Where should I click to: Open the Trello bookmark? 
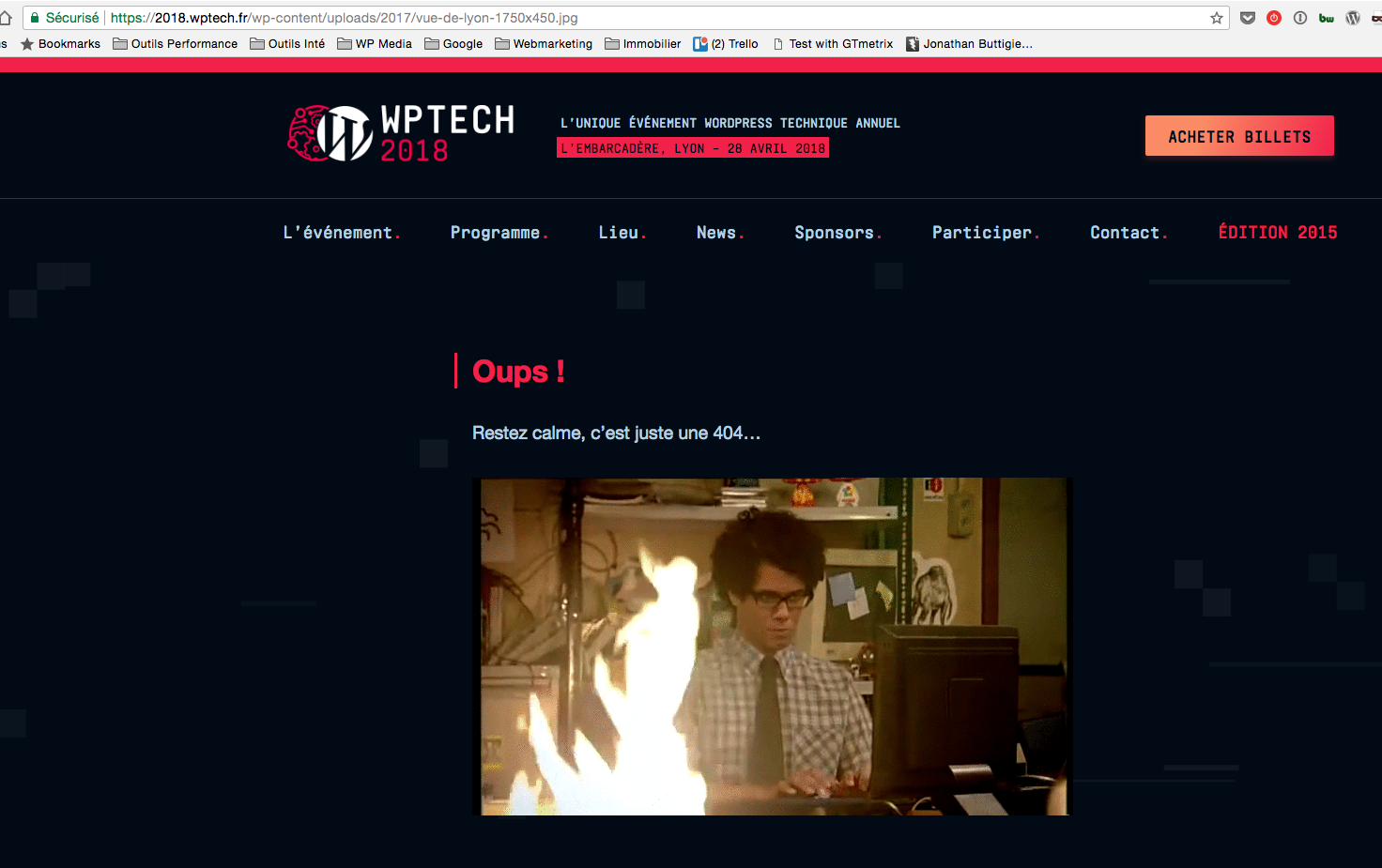coord(726,44)
